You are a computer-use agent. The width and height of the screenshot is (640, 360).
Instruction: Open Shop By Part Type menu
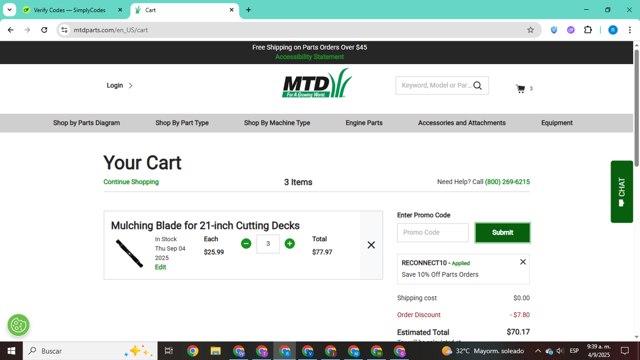182,123
